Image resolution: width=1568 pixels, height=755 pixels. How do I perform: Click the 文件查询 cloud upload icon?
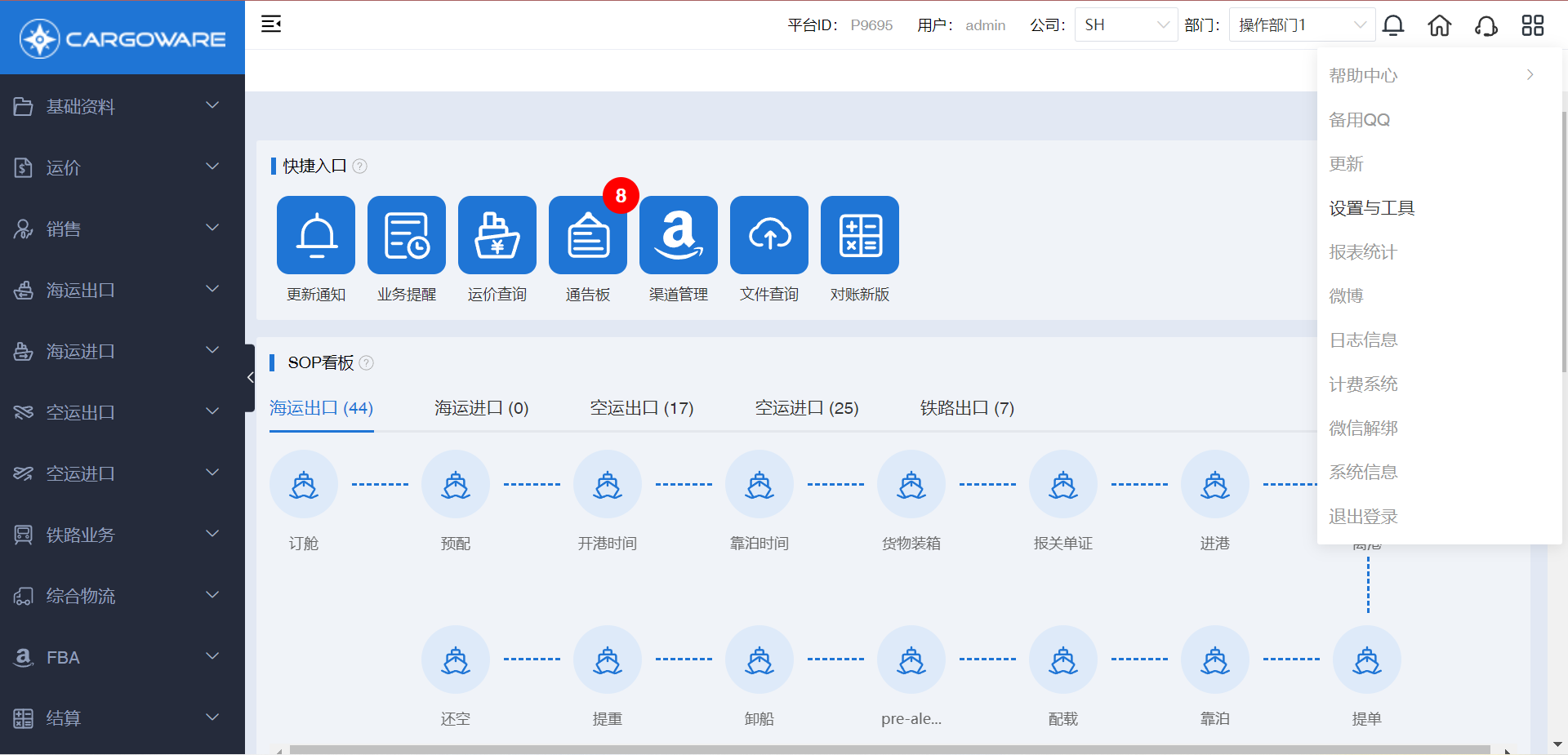click(x=769, y=235)
